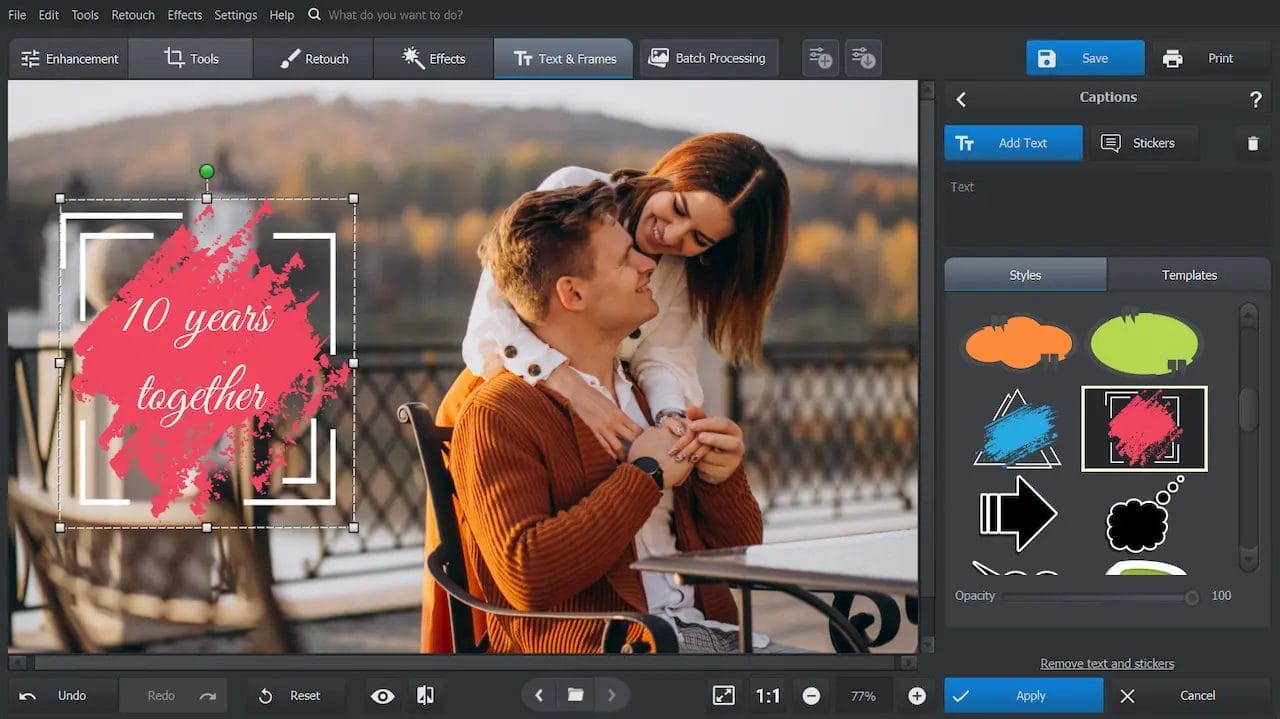
Task: Click the 1:1 actual size icon
Action: click(x=768, y=696)
